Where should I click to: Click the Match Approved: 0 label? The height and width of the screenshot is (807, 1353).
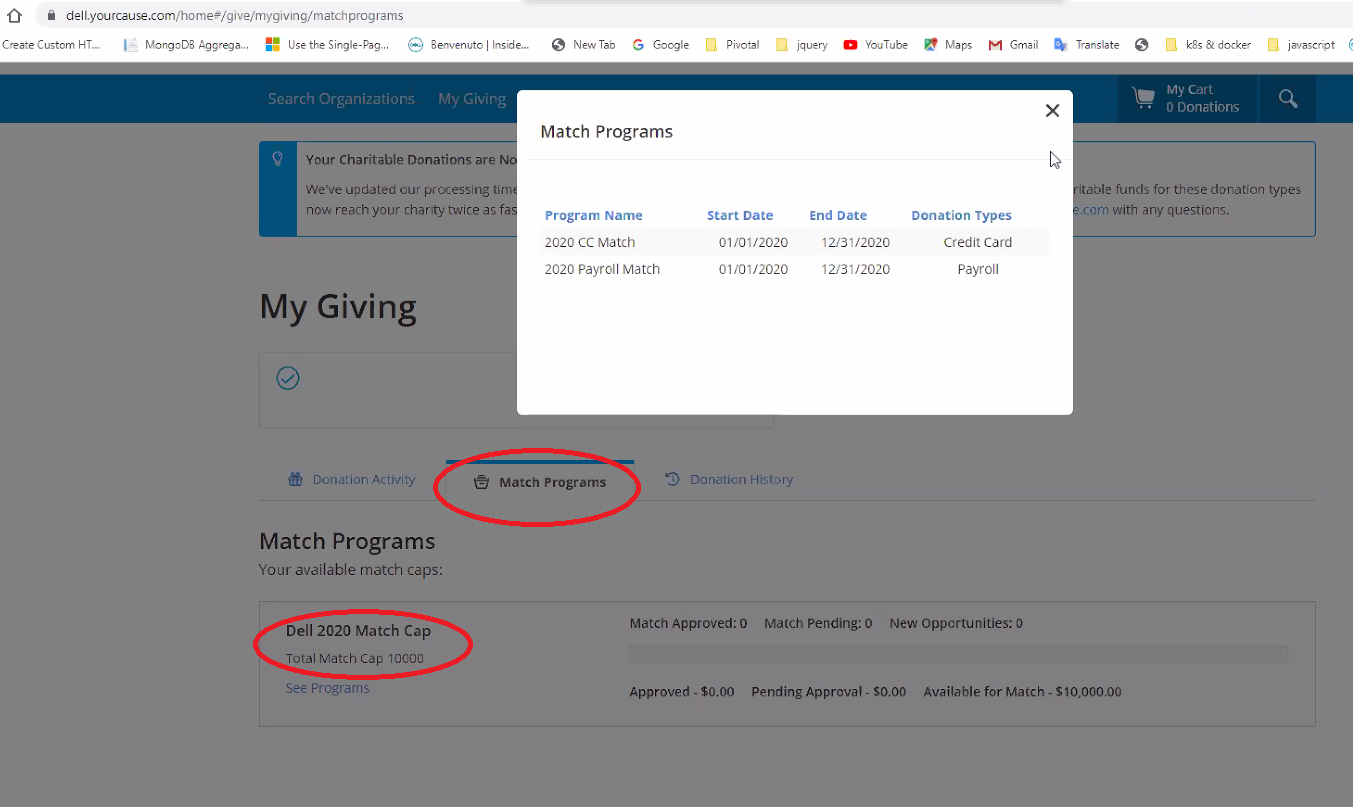[x=688, y=623]
